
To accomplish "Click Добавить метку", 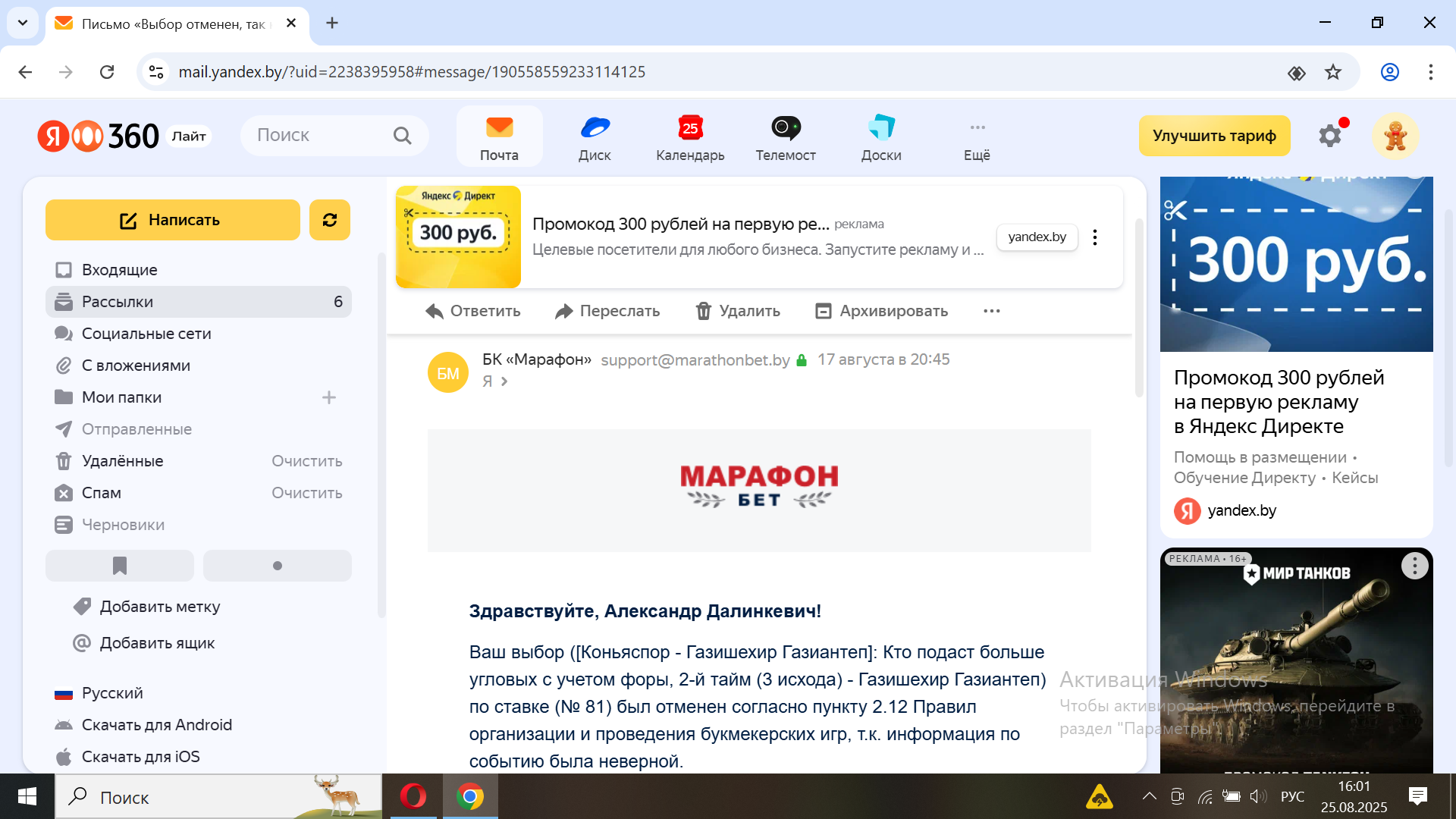I will tap(146, 607).
